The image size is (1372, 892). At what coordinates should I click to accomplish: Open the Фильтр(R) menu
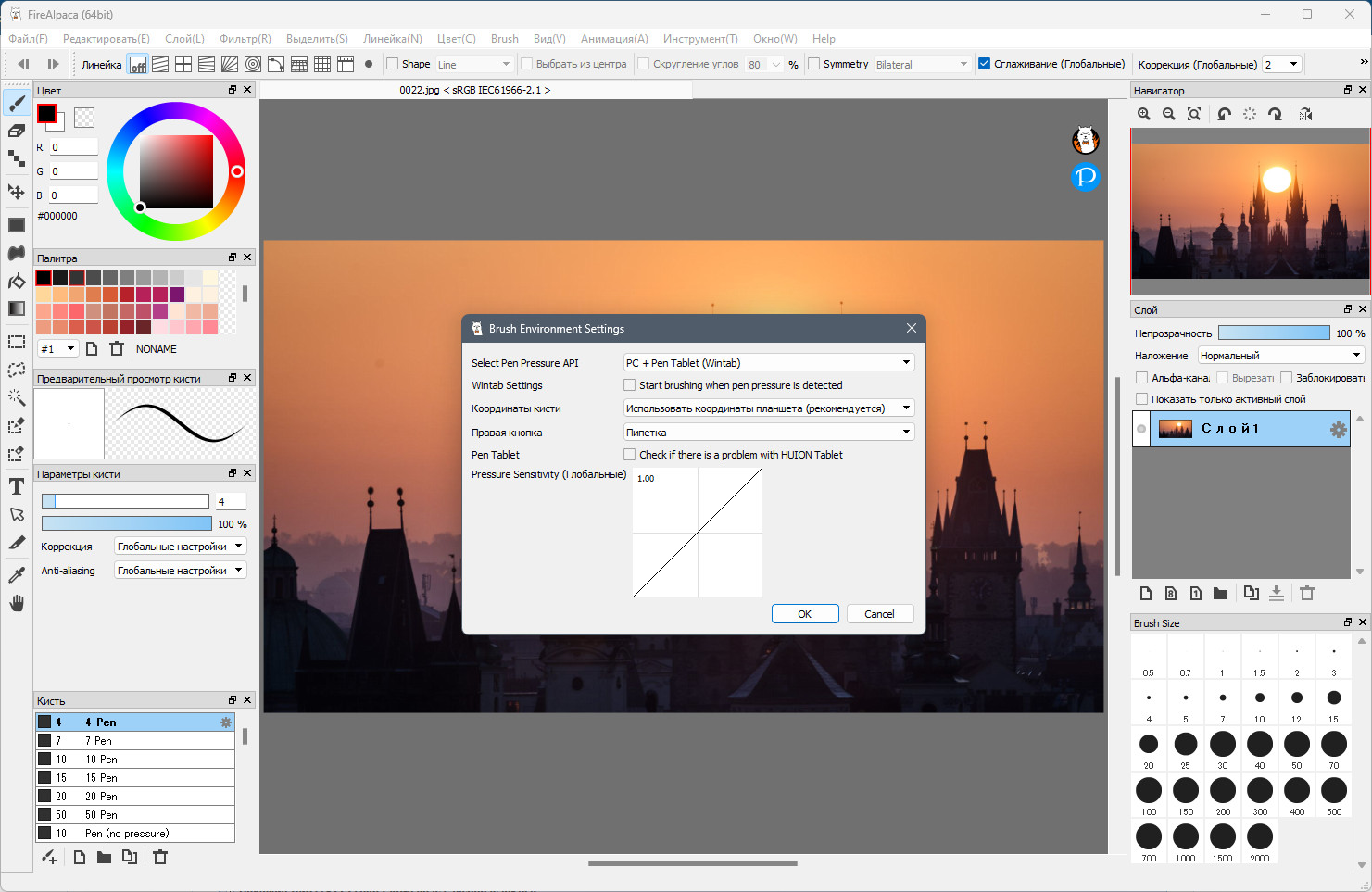click(x=245, y=39)
